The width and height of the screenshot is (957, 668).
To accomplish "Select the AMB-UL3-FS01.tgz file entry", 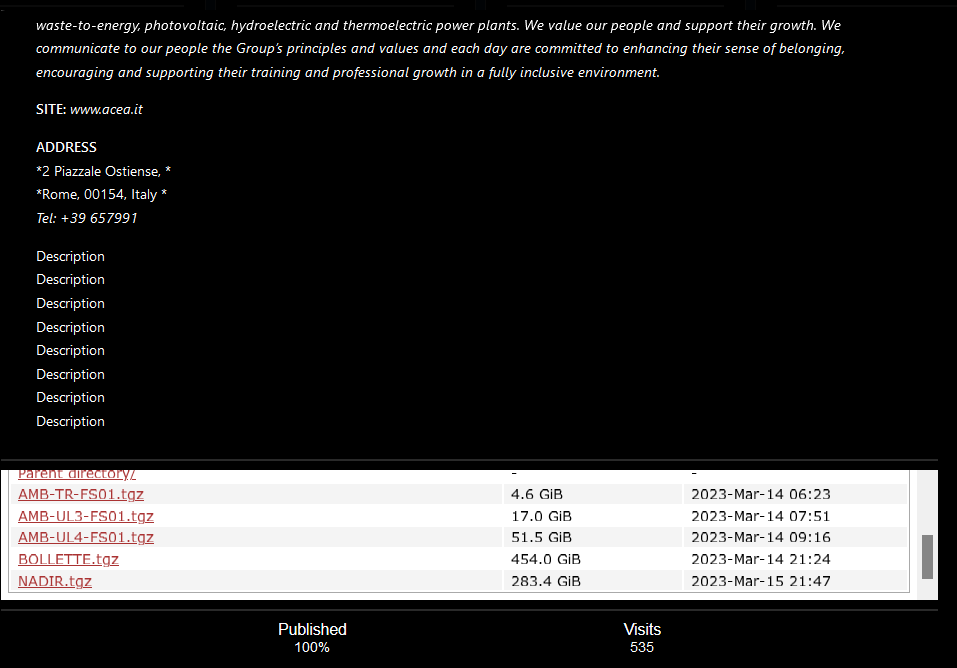I will (85, 516).
